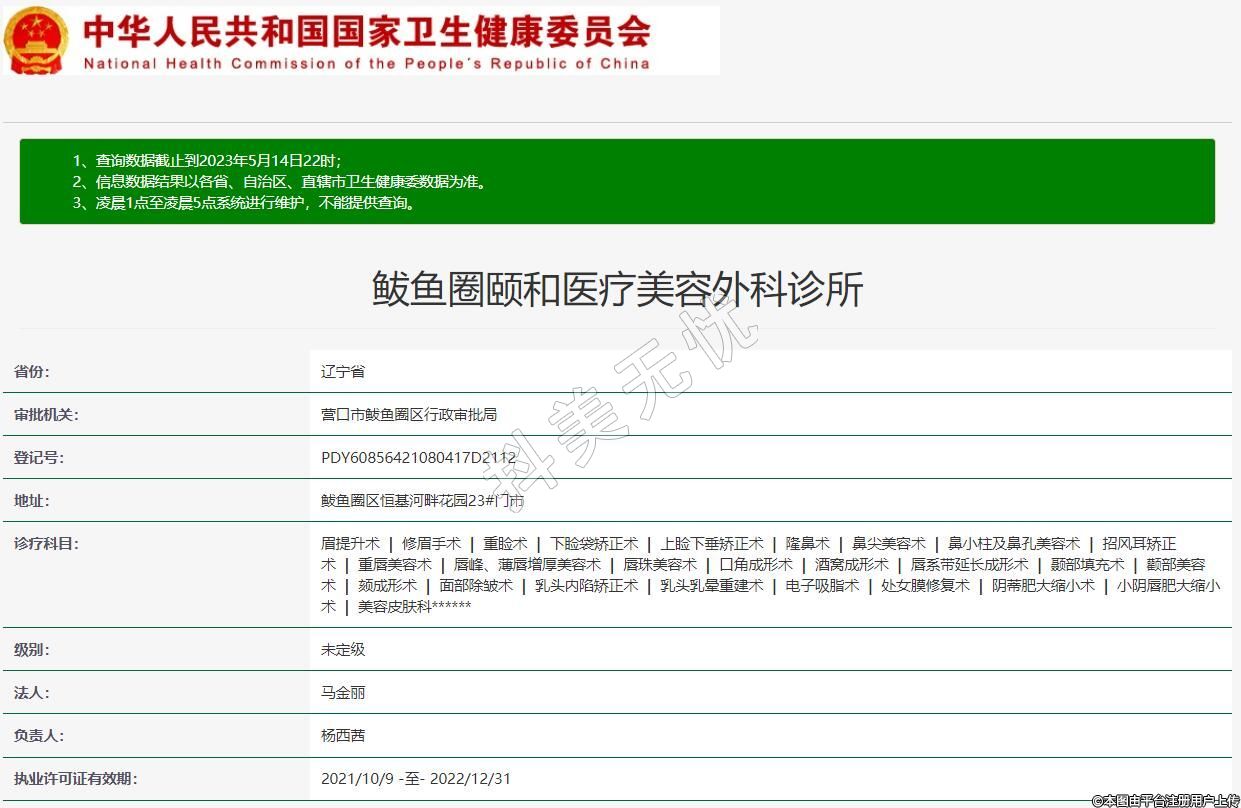Click the clinic name heading 鲅鱼圈颐和医疗美容外科诊所
This screenshot has width=1241, height=808.
617,290
